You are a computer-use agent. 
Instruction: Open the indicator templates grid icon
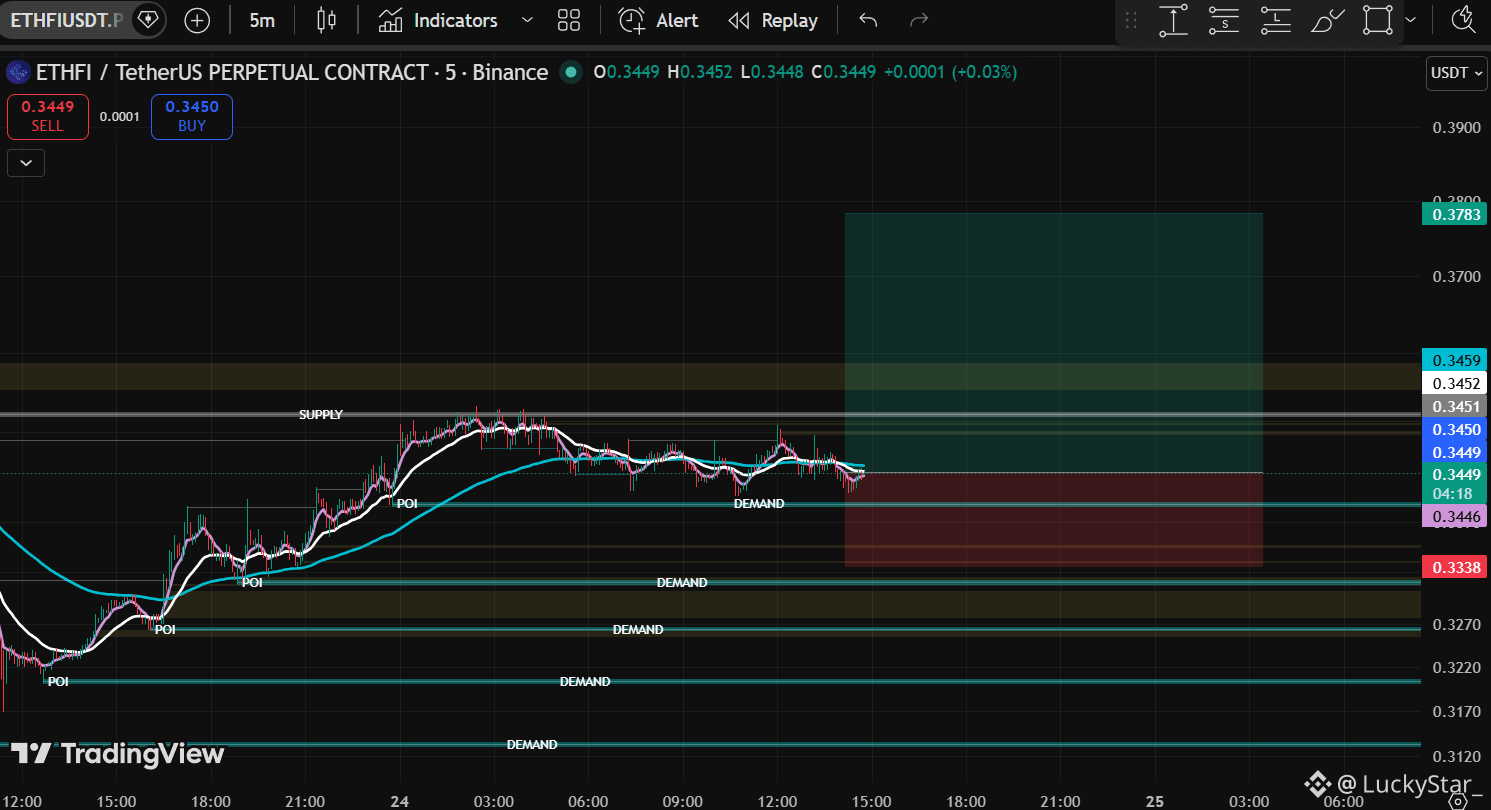pyautogui.click(x=569, y=20)
